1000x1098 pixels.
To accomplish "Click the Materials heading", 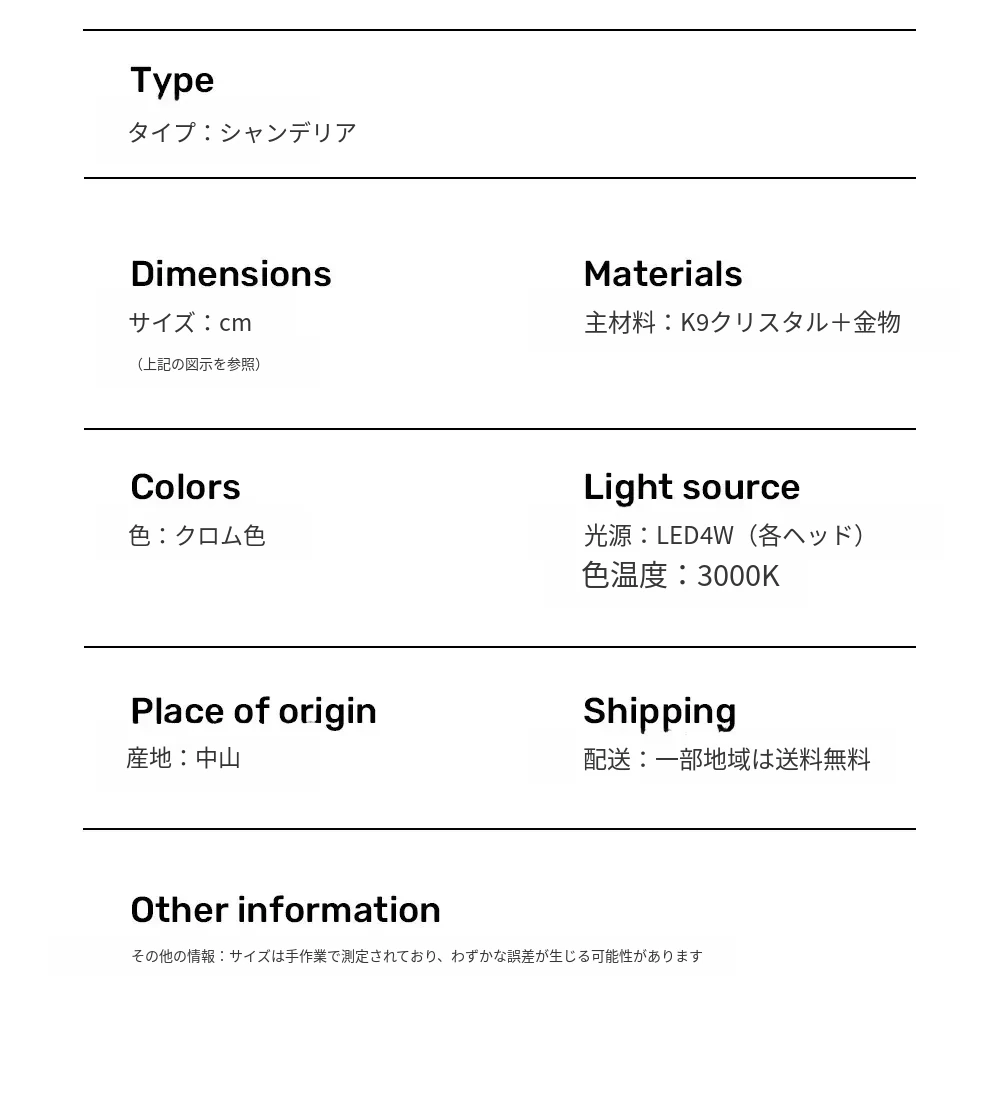I will [x=662, y=274].
